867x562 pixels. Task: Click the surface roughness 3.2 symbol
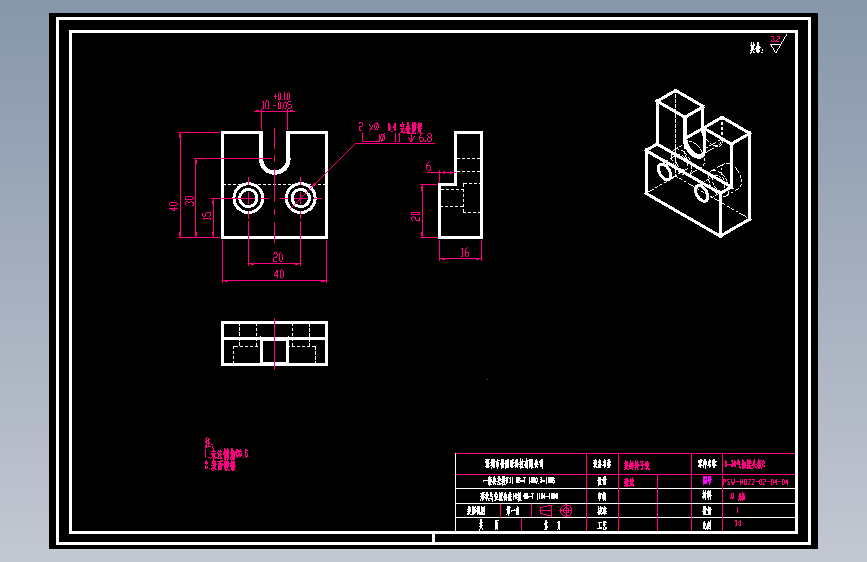(778, 44)
